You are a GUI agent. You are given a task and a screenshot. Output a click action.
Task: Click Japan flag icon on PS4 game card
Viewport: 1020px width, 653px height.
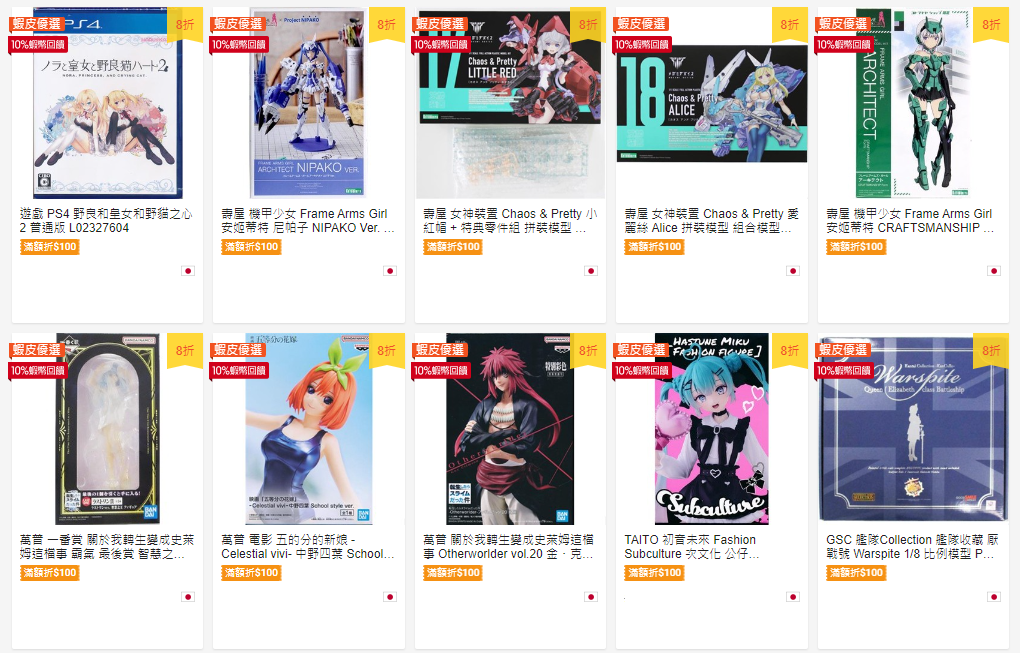188,271
